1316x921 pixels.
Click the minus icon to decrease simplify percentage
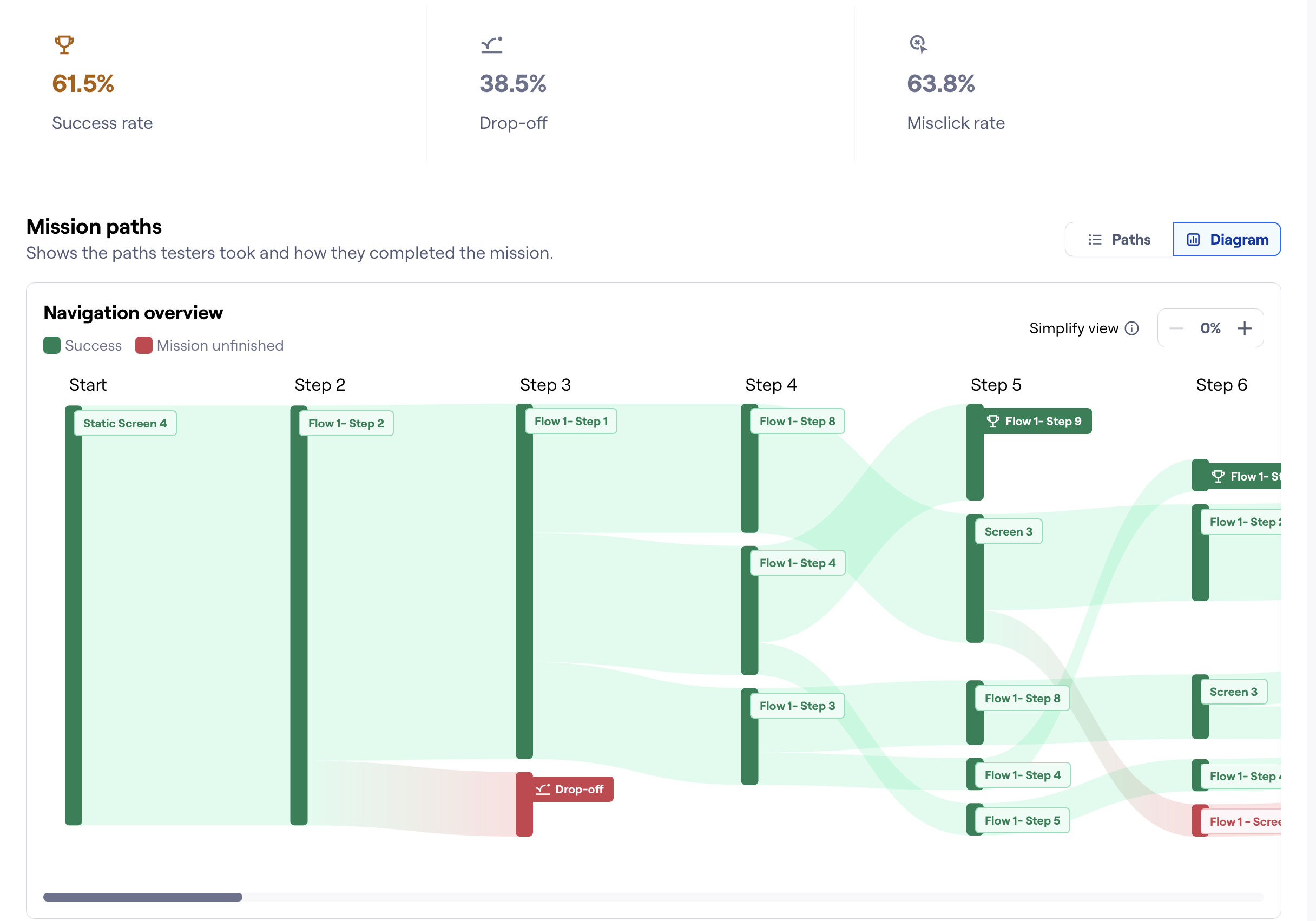pos(1176,328)
